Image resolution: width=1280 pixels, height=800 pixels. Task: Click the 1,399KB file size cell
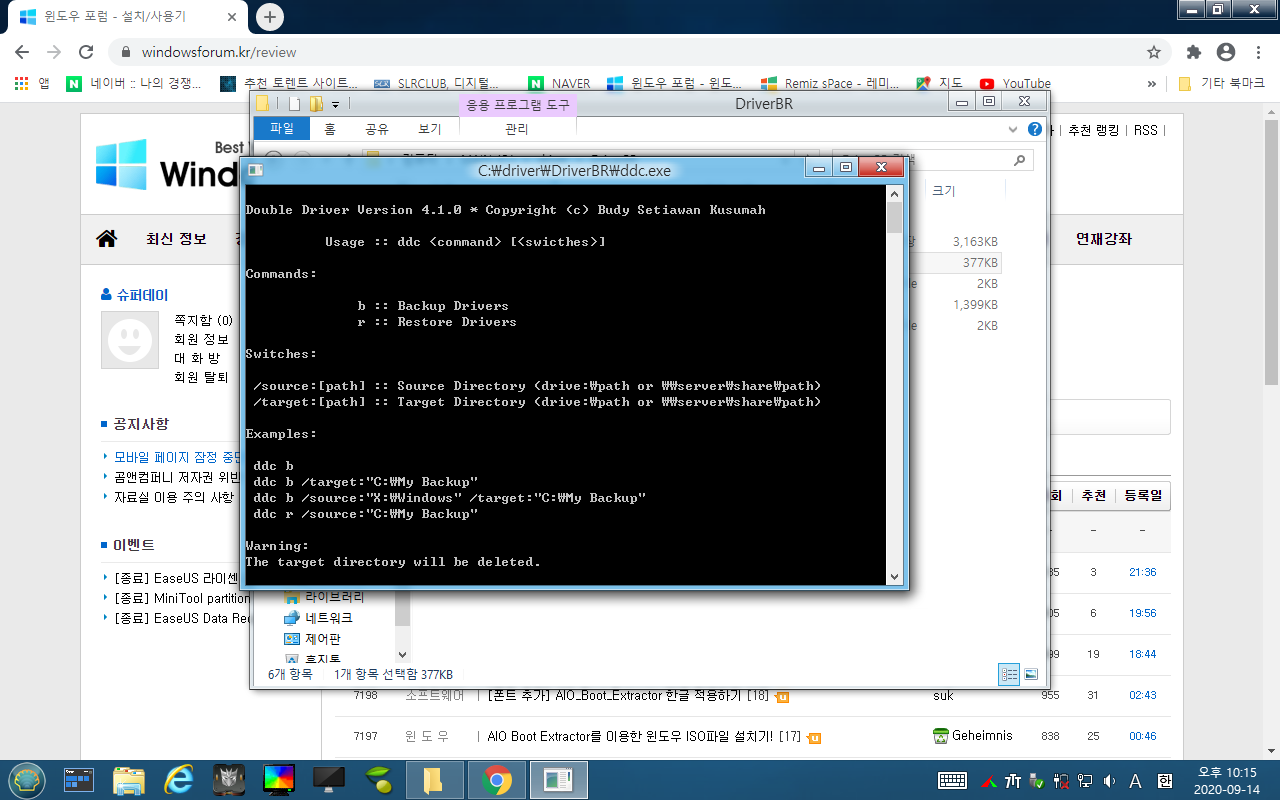975,305
